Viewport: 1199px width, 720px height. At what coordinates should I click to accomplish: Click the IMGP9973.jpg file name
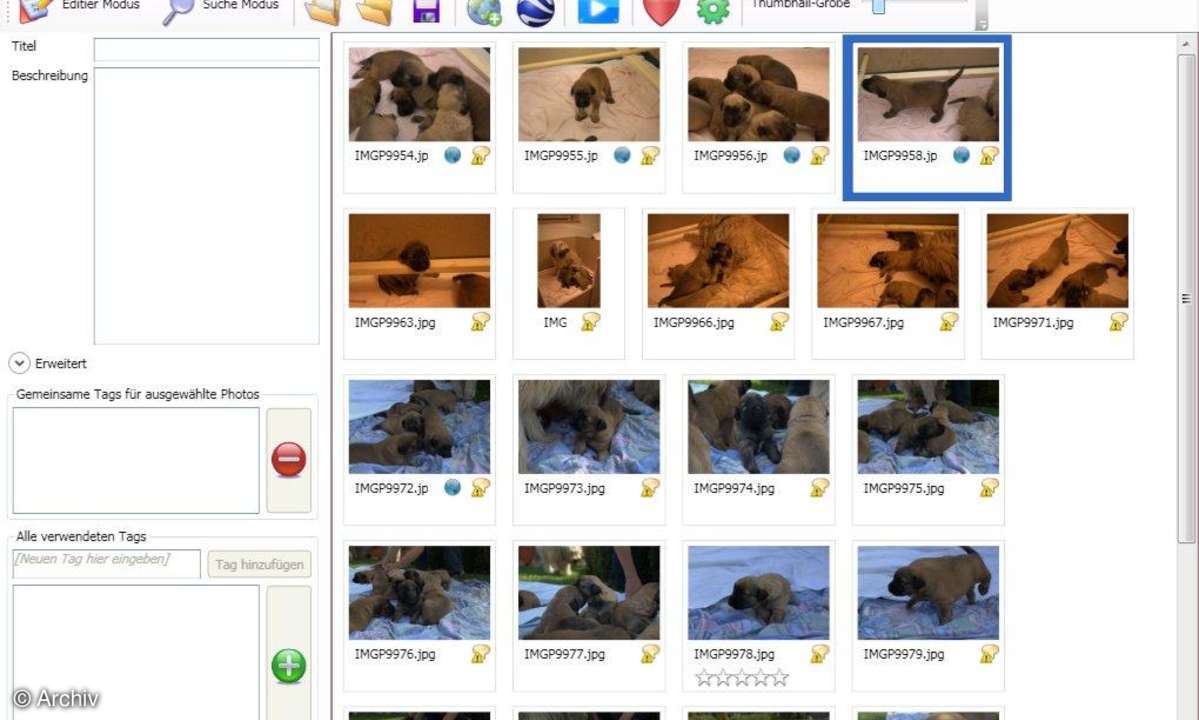click(564, 488)
